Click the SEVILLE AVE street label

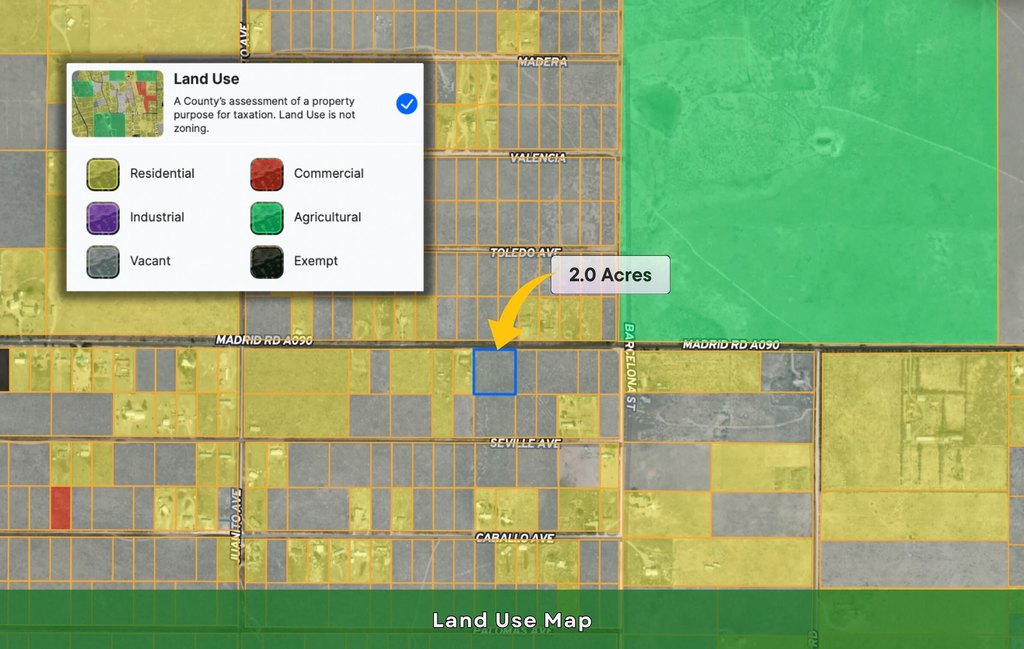(x=525, y=443)
